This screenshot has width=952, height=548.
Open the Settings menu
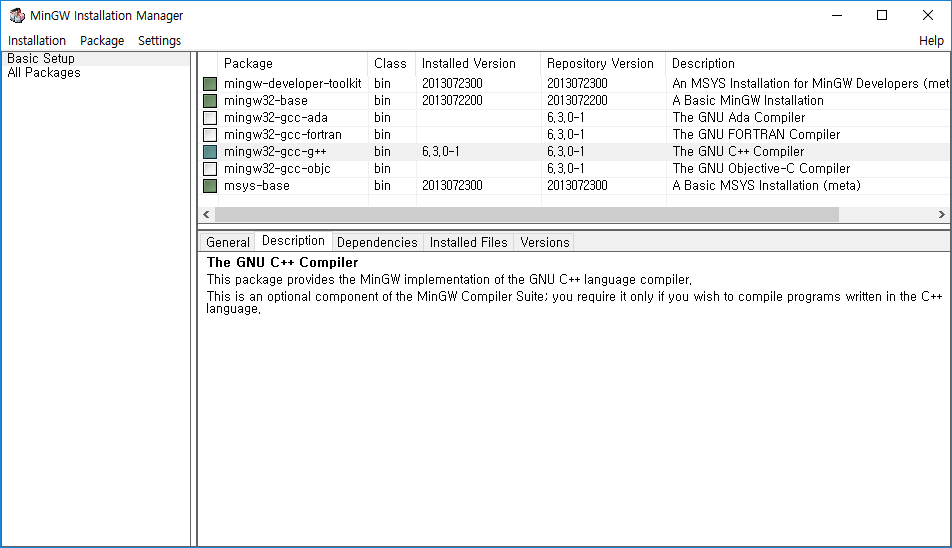pos(159,41)
